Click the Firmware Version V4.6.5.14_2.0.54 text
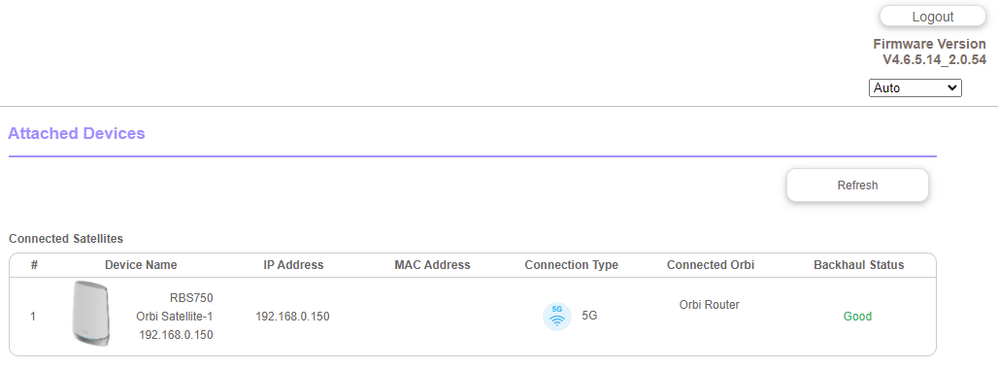The width and height of the screenshot is (998, 372). [929, 52]
